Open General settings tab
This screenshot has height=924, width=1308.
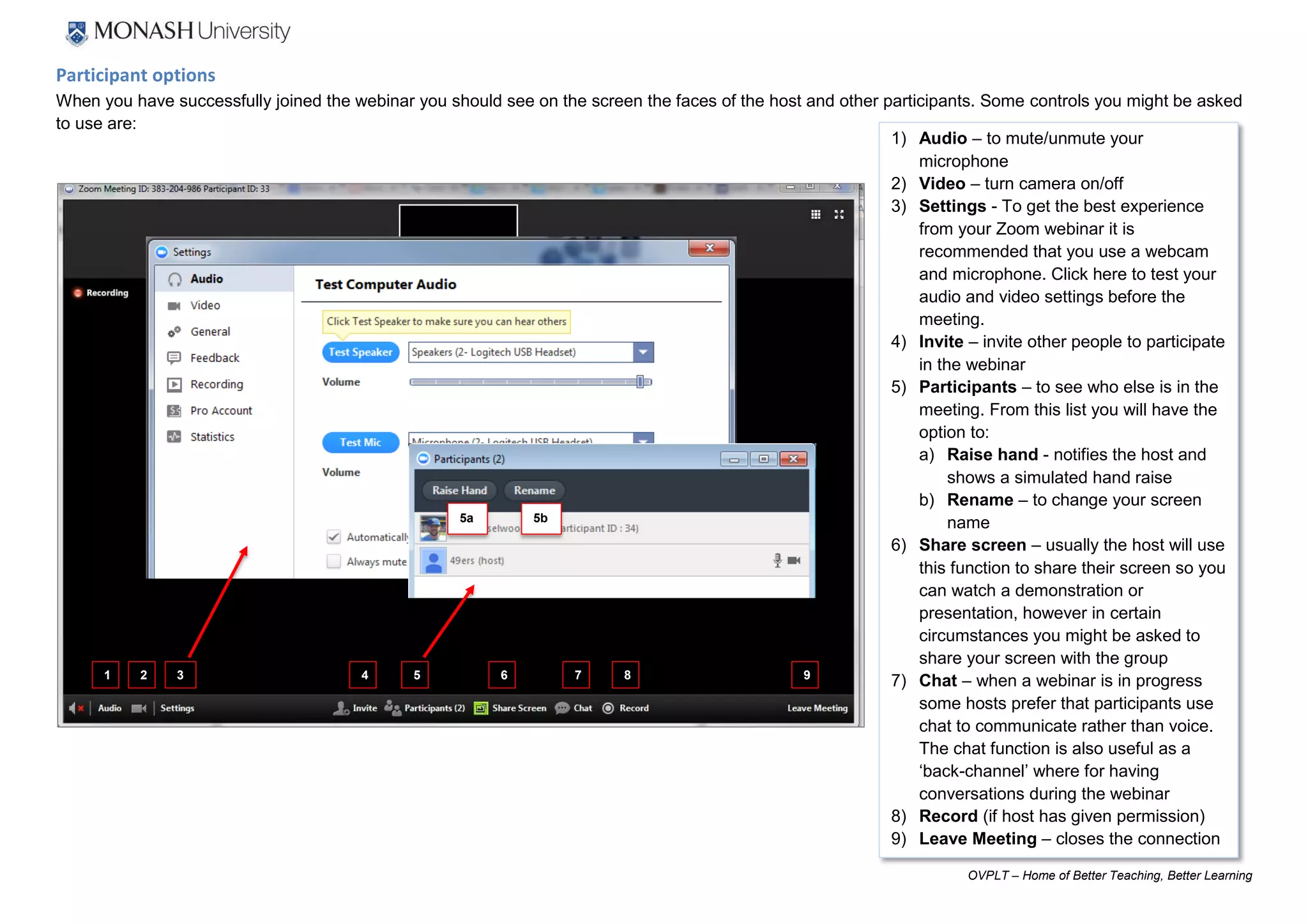click(224, 331)
